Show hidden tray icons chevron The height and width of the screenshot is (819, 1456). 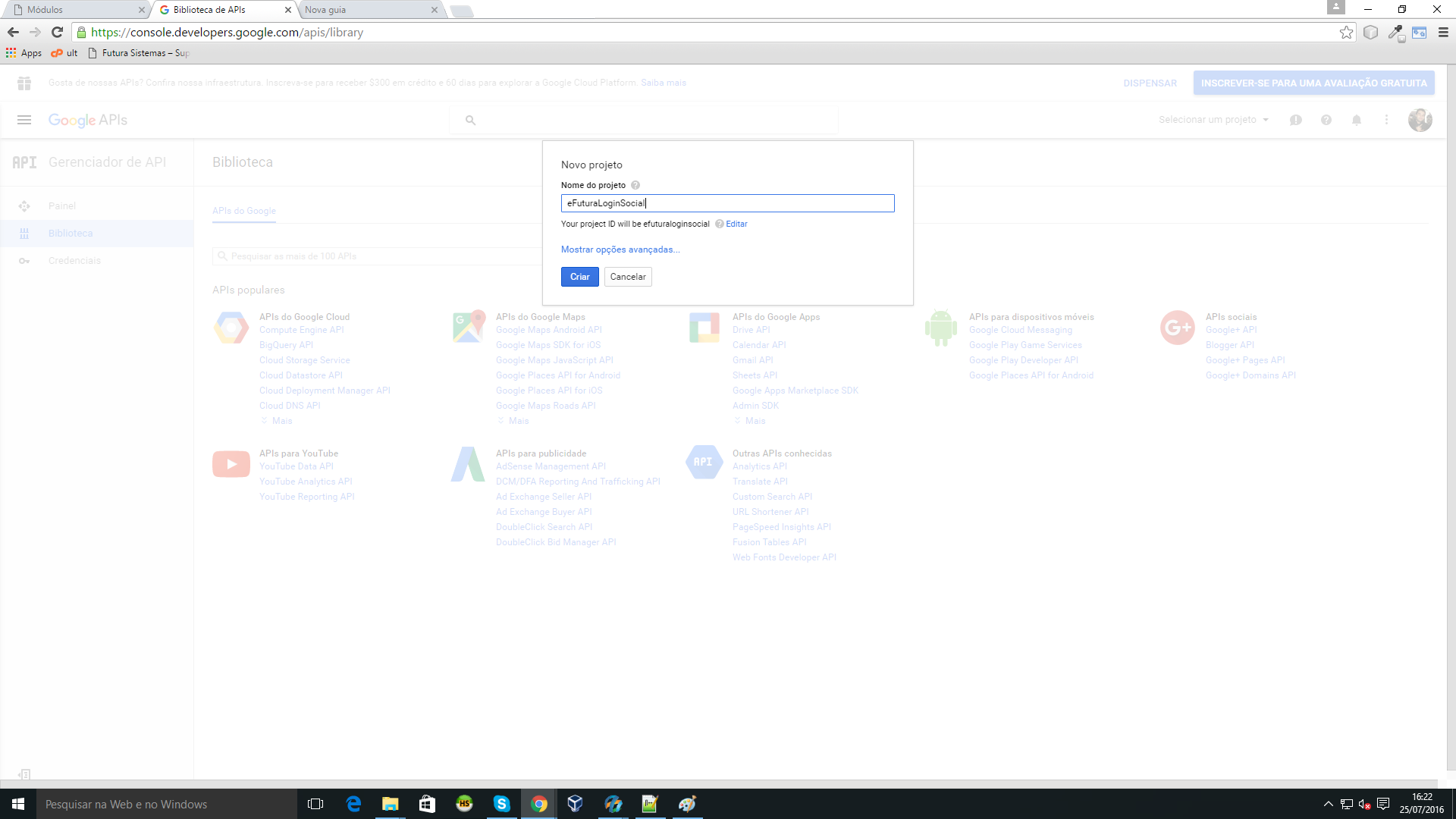(x=1328, y=804)
